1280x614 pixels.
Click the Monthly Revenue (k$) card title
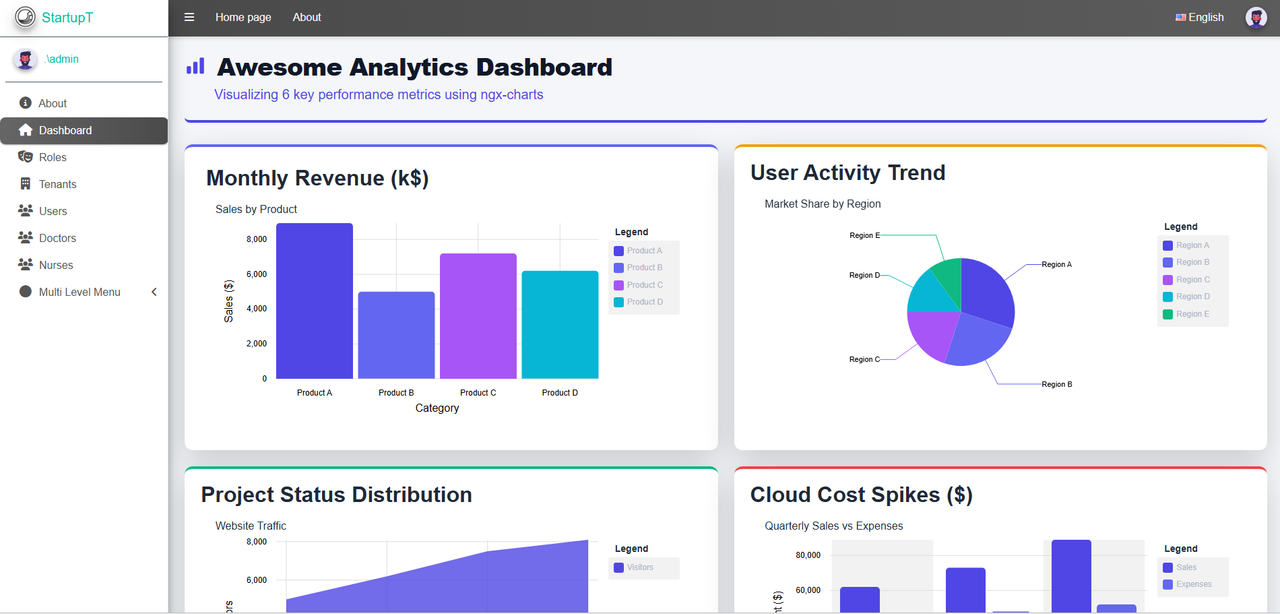tap(317, 178)
